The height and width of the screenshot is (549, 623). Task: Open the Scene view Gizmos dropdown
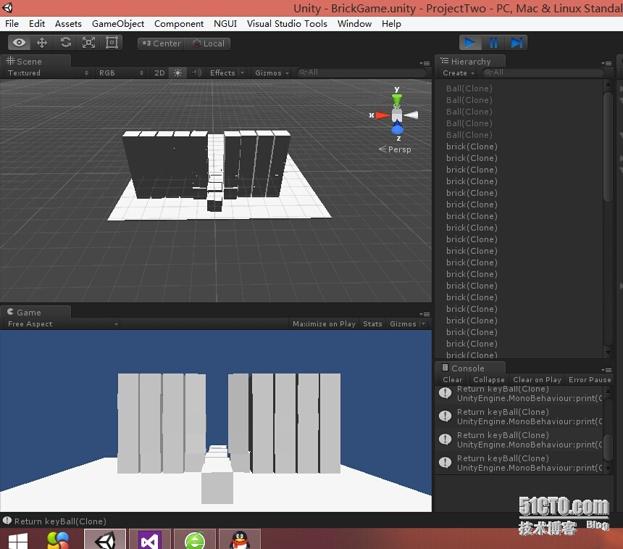pyautogui.click(x=272, y=73)
